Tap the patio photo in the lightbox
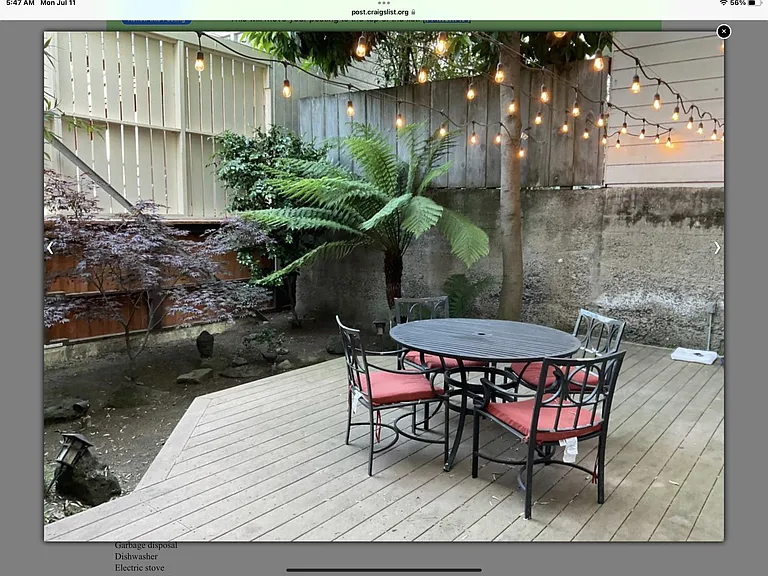Screen dimensions: 768x576 (384, 287)
